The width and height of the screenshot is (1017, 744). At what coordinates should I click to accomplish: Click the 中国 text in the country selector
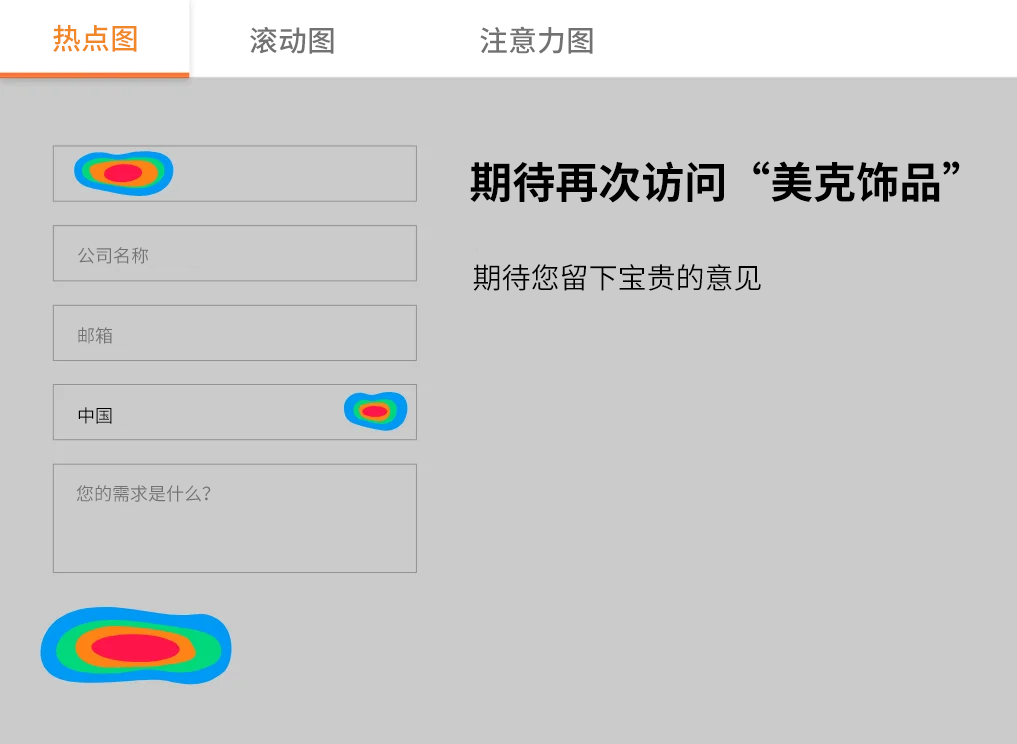pos(95,416)
